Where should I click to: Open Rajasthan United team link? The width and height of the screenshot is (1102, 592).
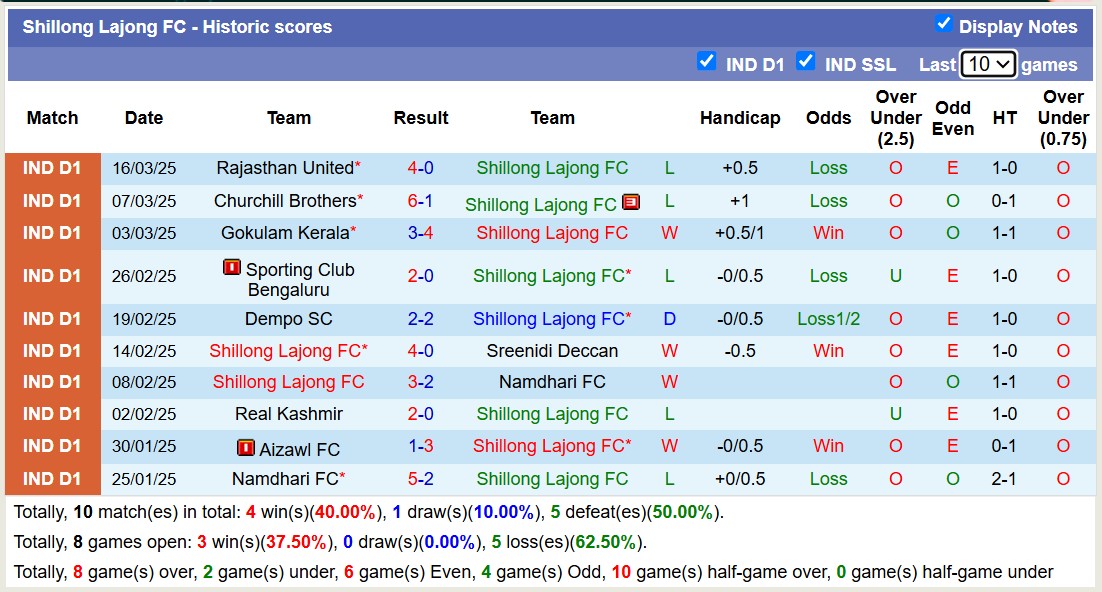coord(285,168)
